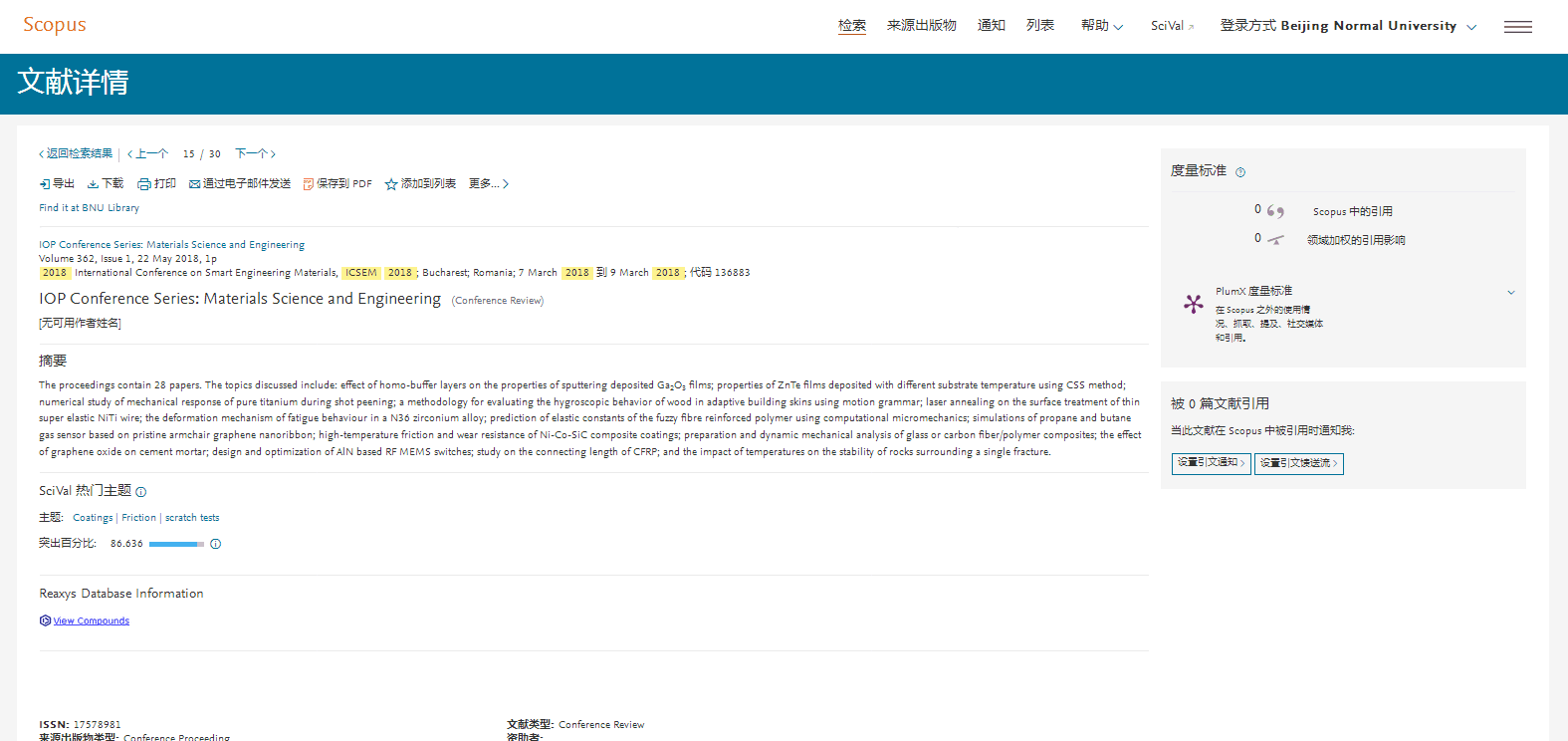Send via email 通过电子邮件发送

(240, 183)
